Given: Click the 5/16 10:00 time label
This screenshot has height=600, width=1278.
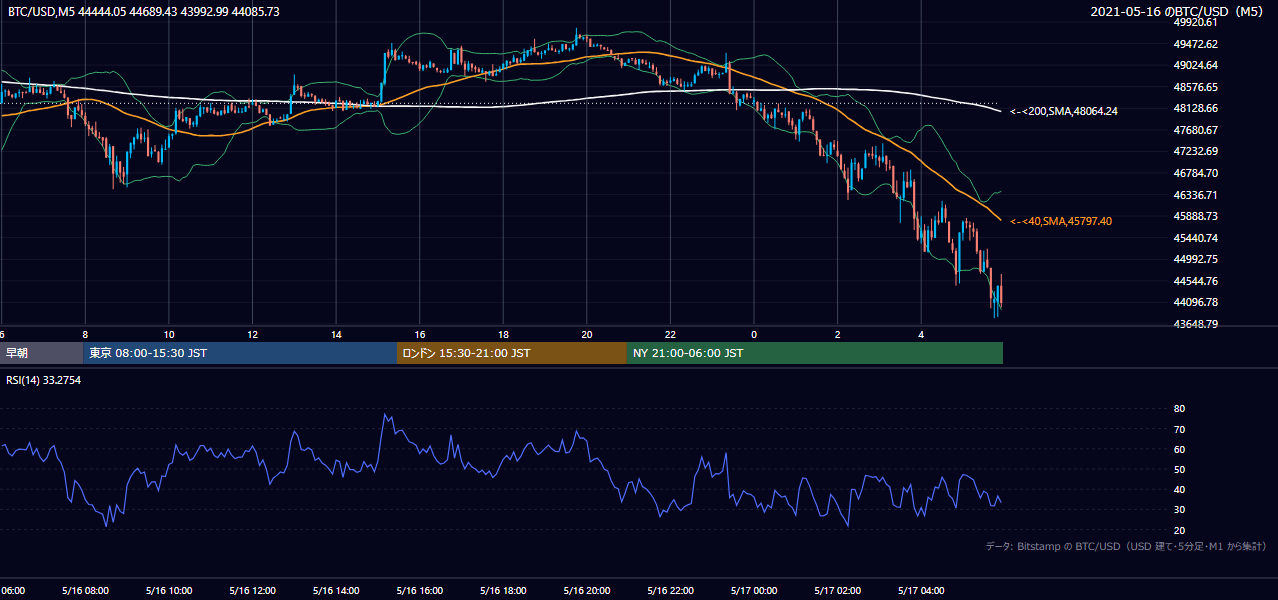Looking at the screenshot, I should 168,591.
